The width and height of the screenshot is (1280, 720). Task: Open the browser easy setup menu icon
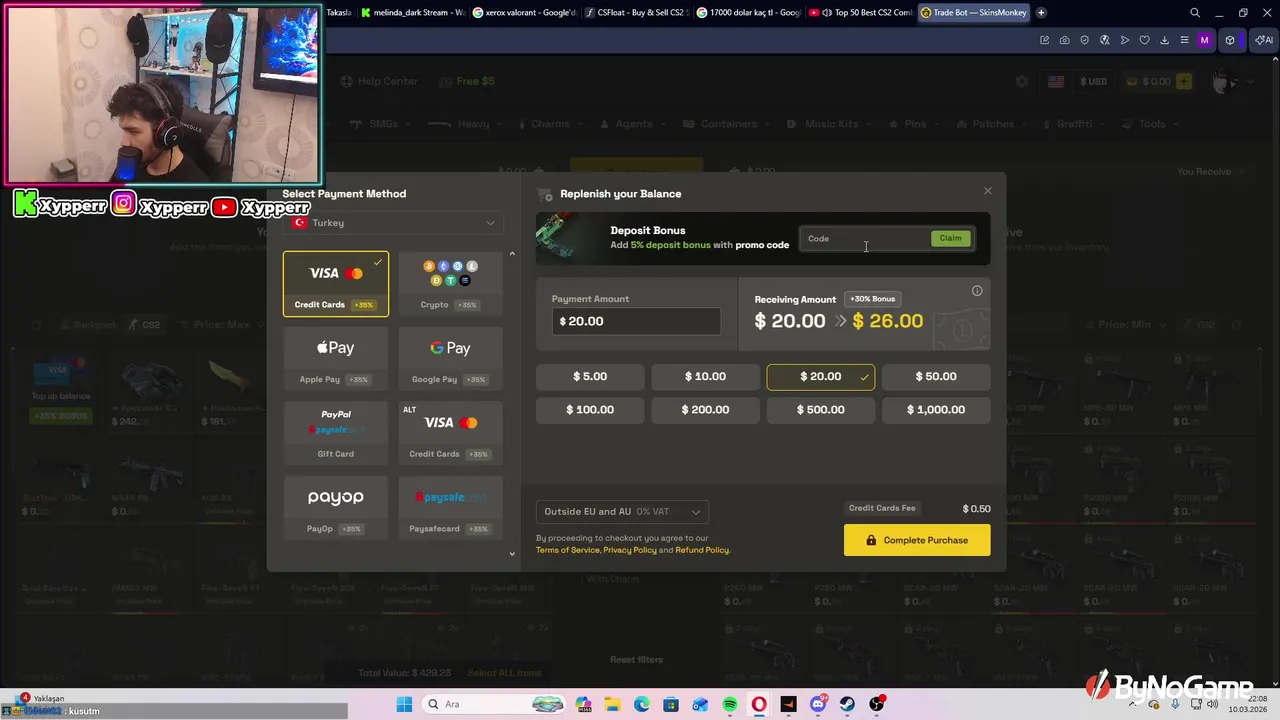pos(1185,40)
